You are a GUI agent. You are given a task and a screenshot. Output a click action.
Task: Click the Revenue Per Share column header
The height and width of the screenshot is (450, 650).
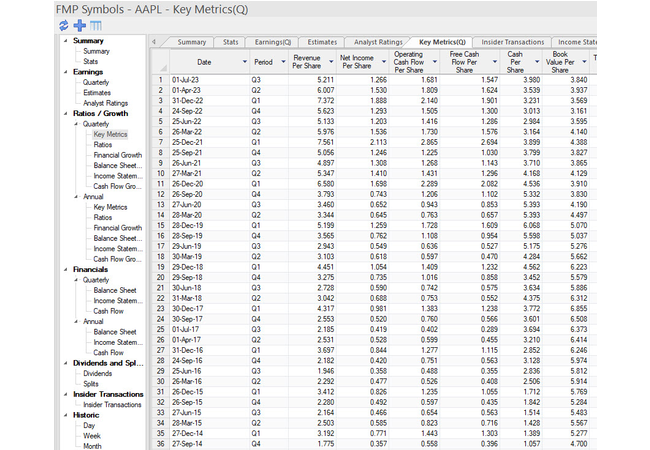coord(307,62)
